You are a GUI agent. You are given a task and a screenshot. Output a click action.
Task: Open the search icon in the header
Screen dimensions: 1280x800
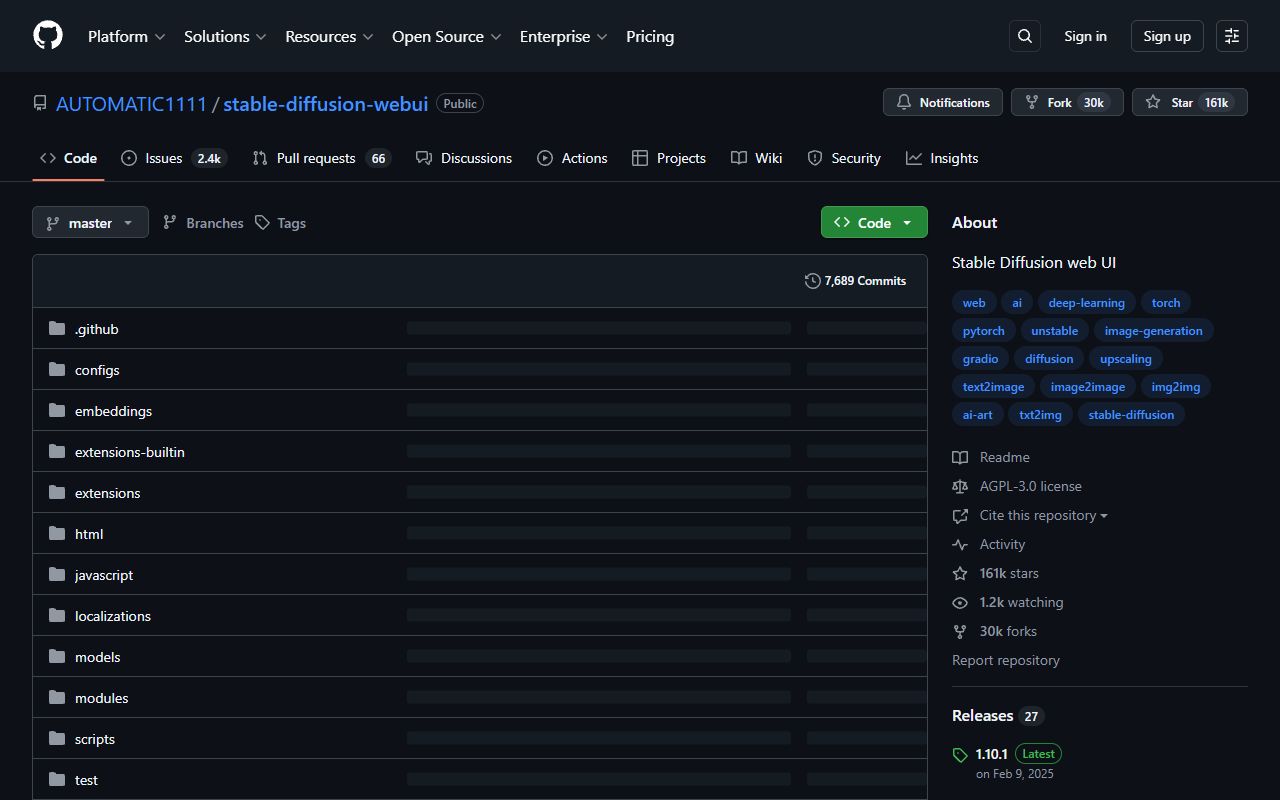click(x=1024, y=36)
